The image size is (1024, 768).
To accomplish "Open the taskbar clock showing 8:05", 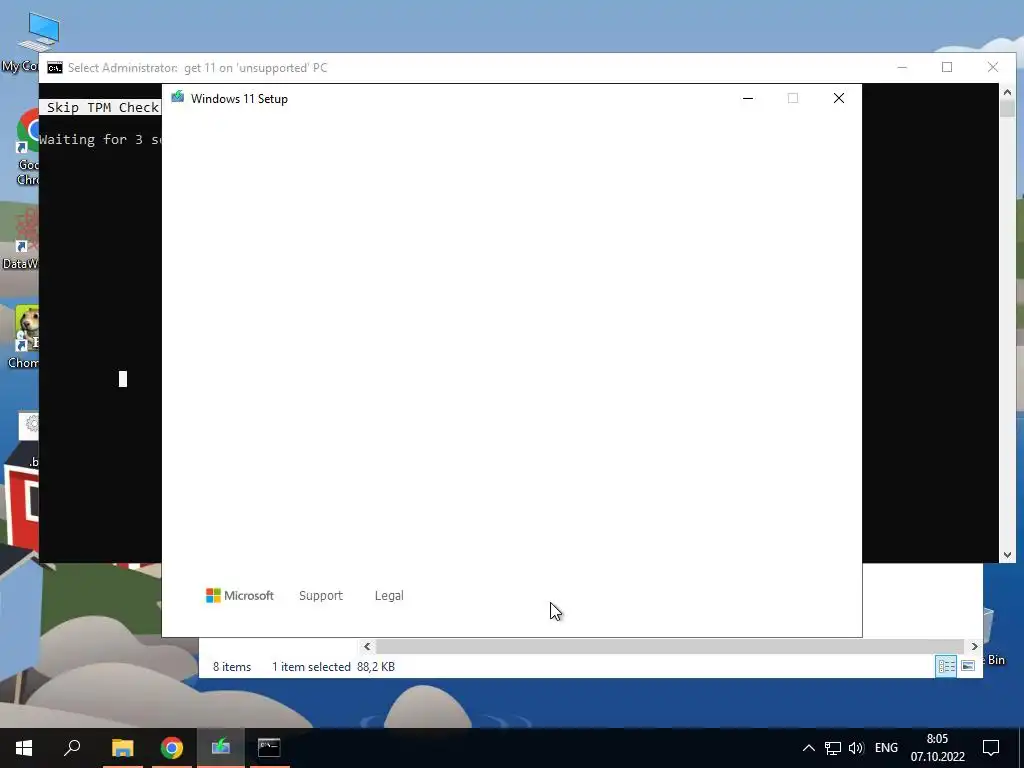I will tap(938, 748).
